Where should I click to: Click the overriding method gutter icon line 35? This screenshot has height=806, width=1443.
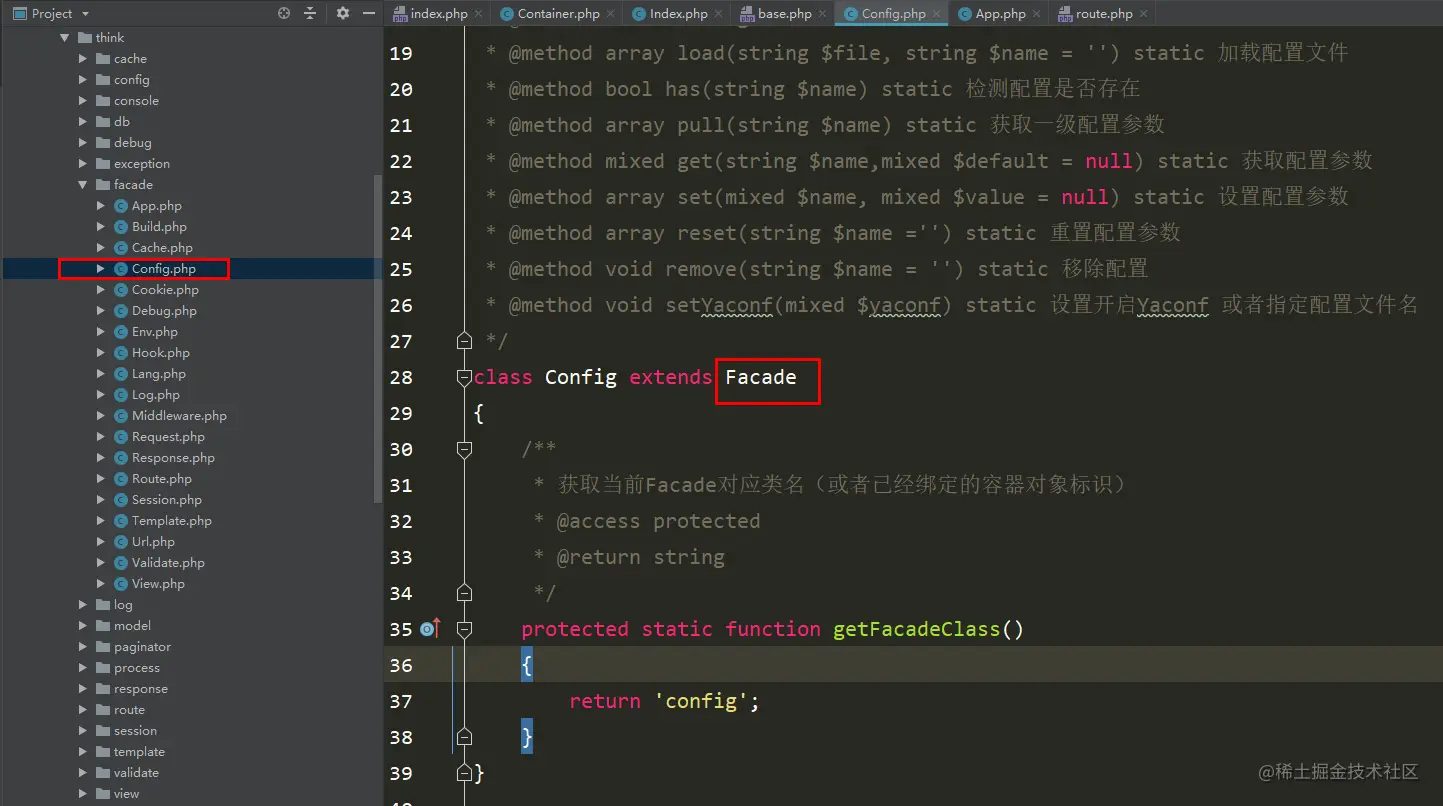pyautogui.click(x=430, y=629)
